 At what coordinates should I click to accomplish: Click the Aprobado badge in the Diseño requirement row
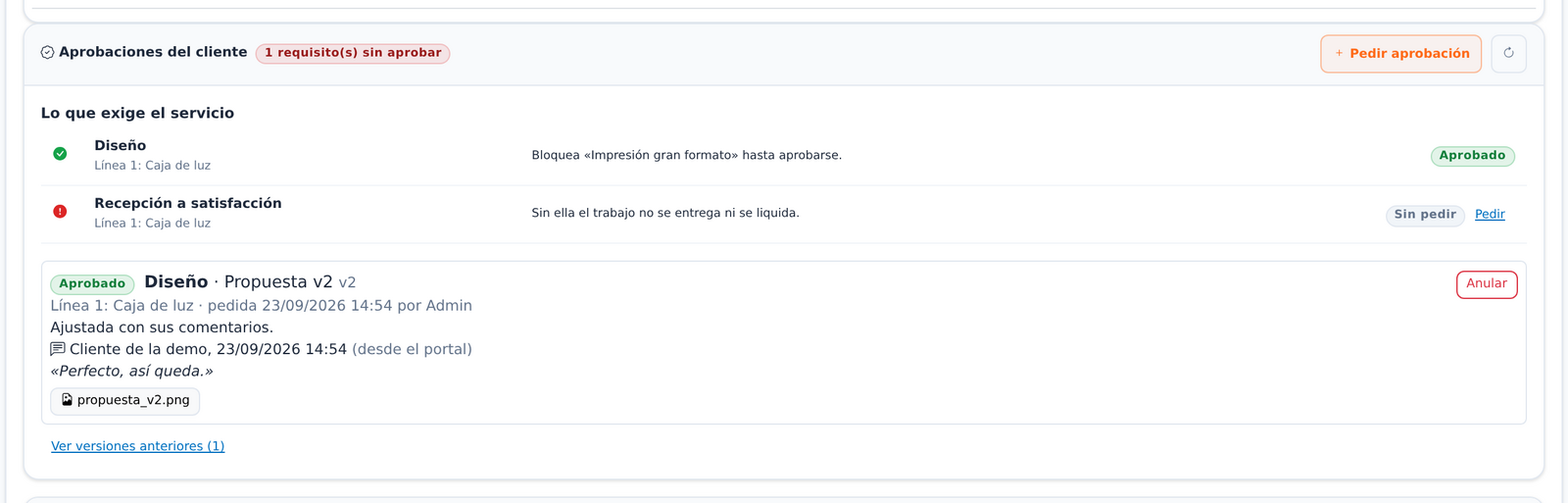pos(1472,156)
